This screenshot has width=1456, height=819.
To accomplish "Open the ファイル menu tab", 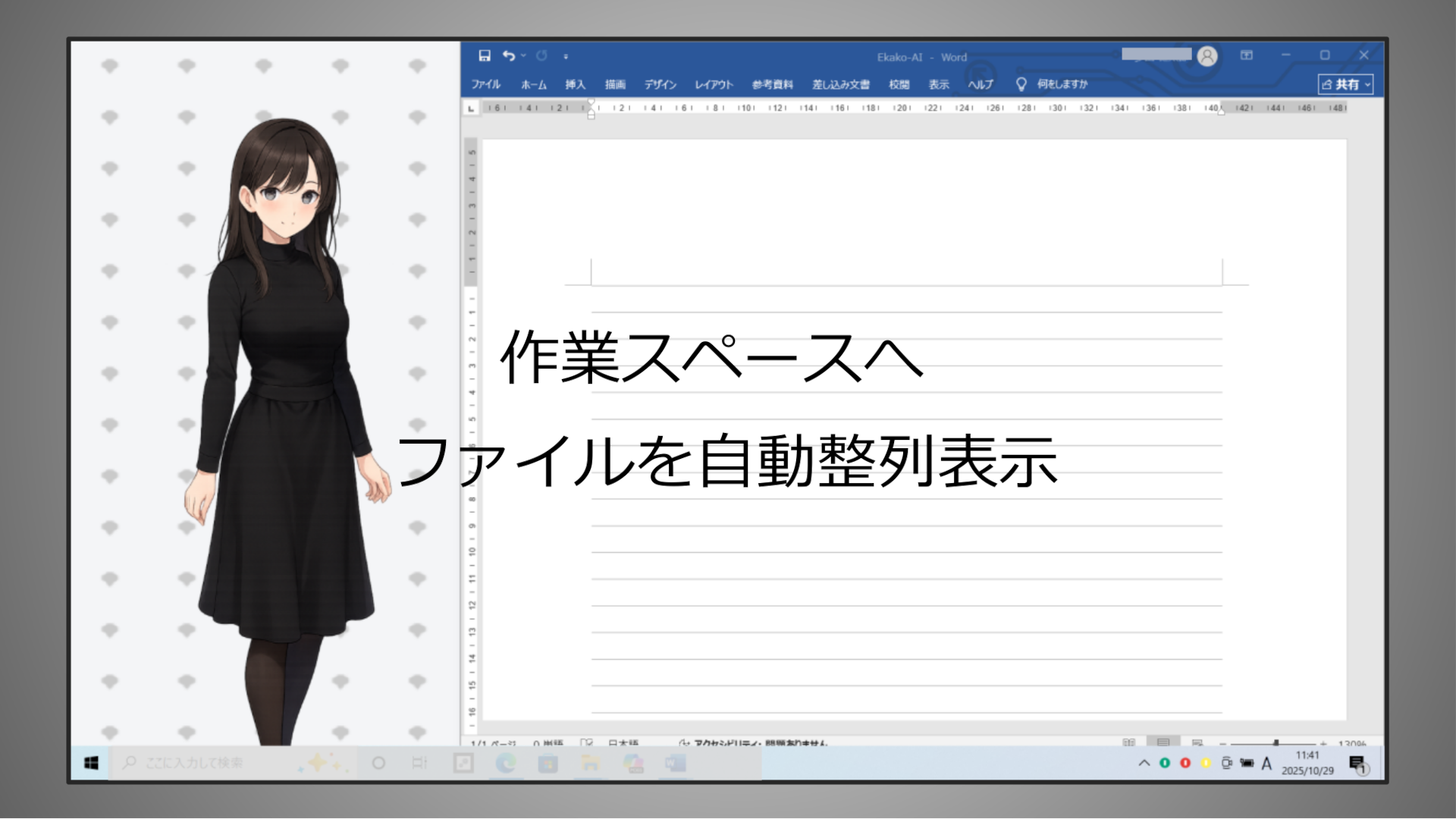I will (485, 84).
